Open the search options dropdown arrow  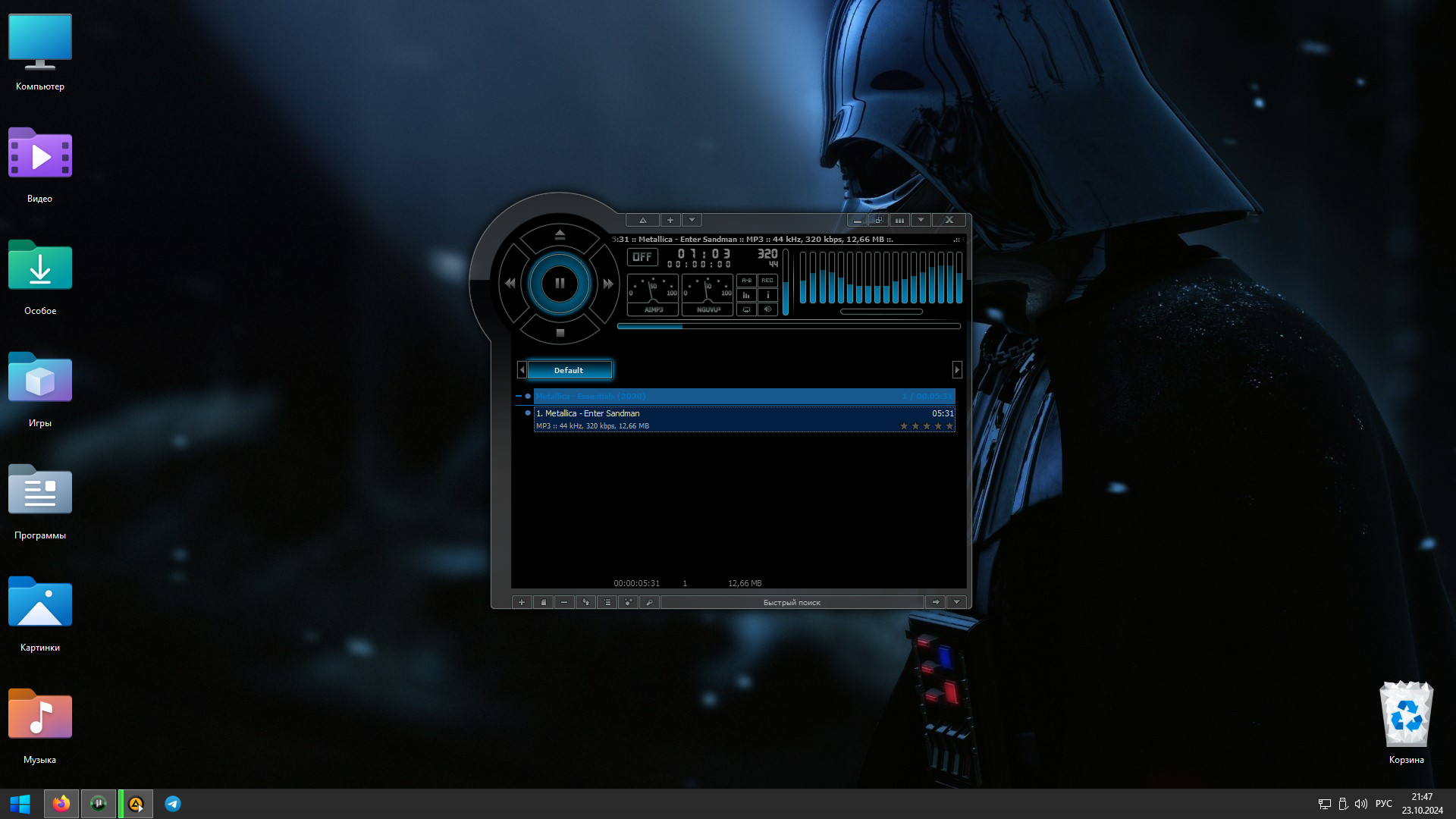[957, 602]
